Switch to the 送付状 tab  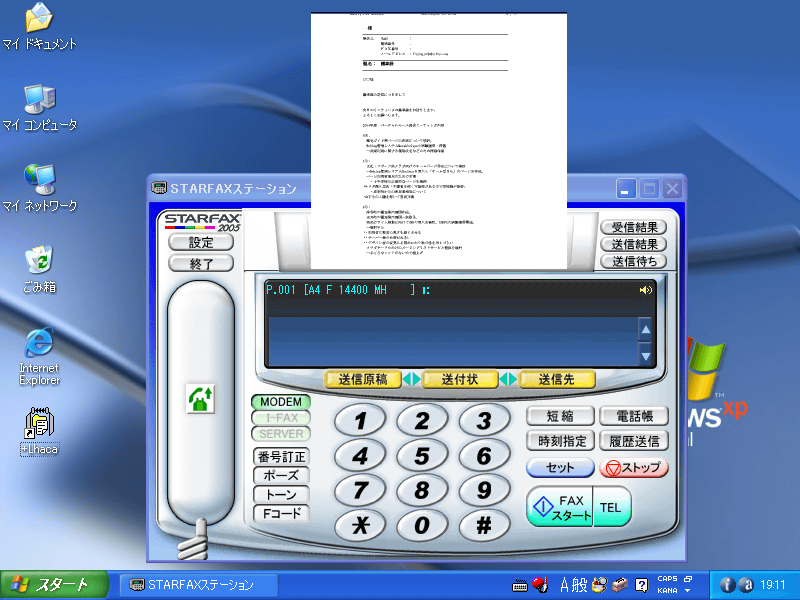[x=460, y=379]
